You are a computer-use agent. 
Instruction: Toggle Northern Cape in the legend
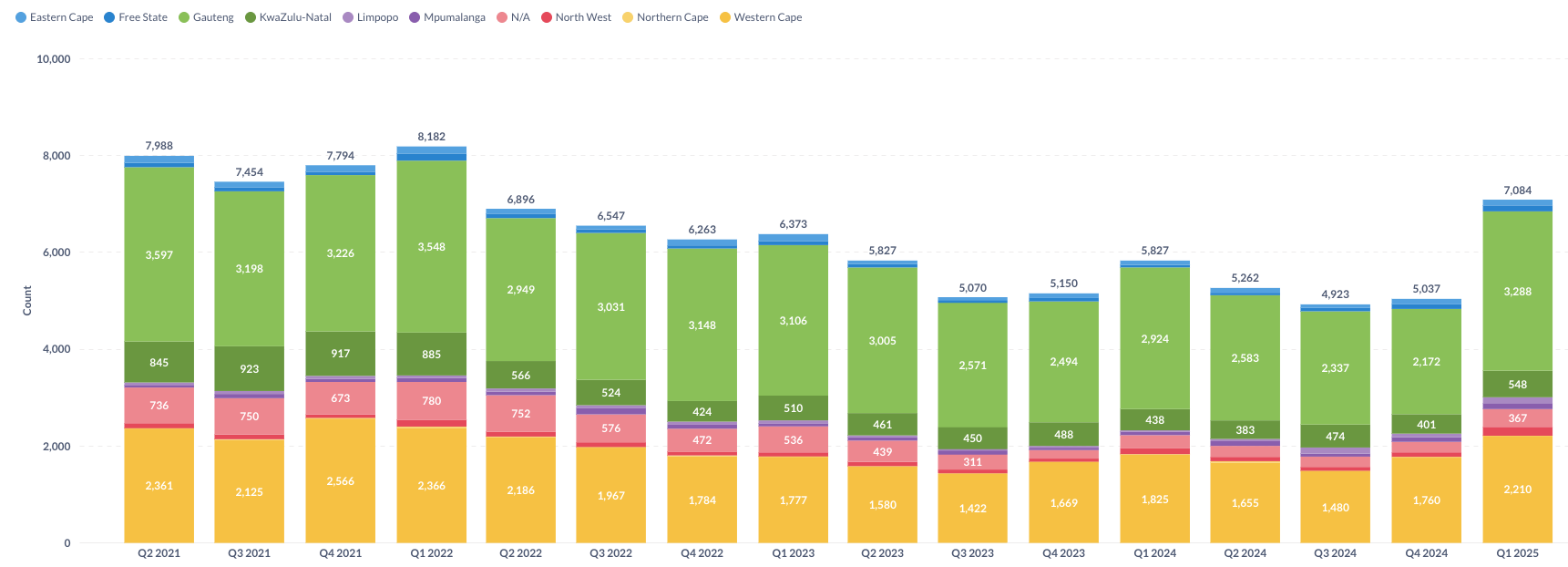pos(665,17)
